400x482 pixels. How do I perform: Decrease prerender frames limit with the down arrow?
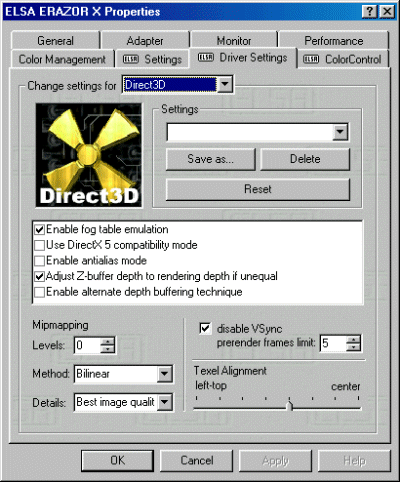pos(353,347)
